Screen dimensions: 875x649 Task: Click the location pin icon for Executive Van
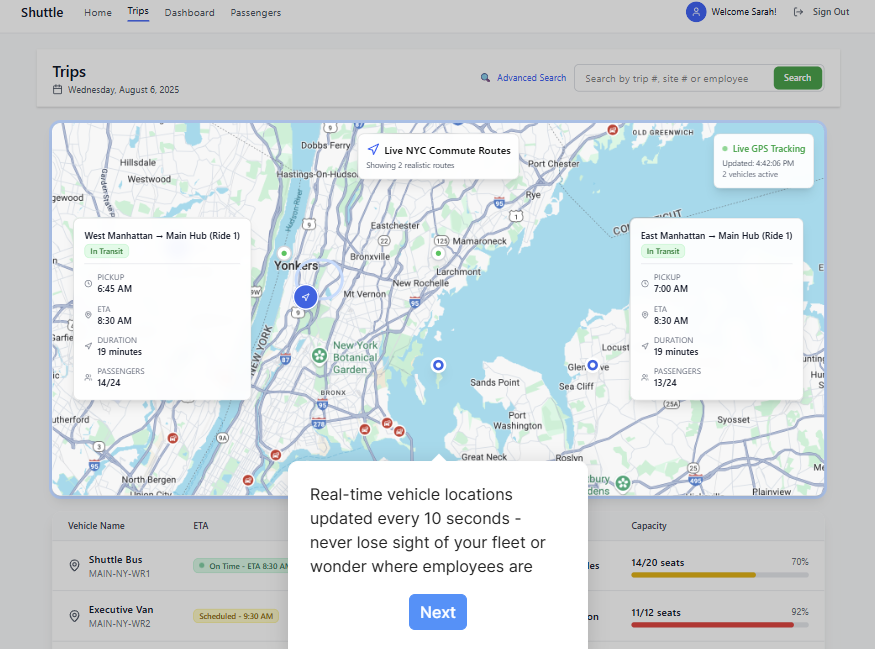(74, 616)
